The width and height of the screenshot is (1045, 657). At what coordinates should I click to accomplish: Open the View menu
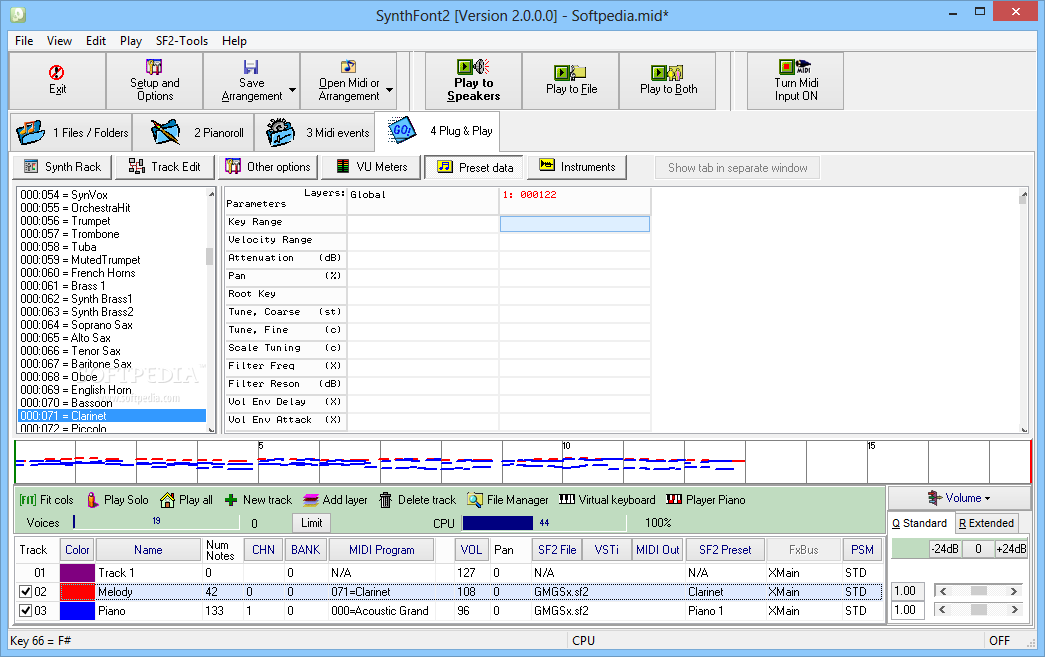(59, 41)
